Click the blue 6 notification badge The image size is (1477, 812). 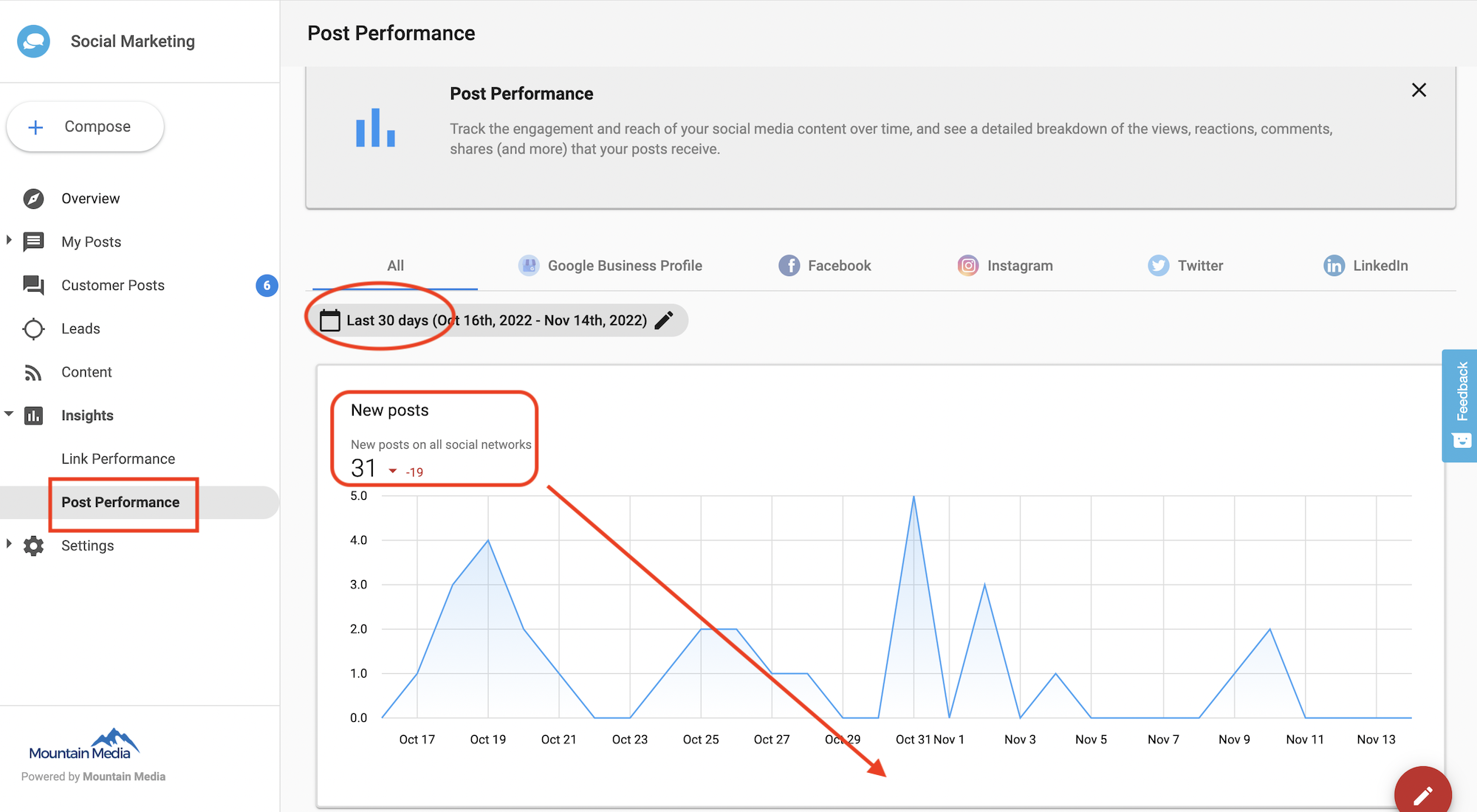pyautogui.click(x=267, y=286)
